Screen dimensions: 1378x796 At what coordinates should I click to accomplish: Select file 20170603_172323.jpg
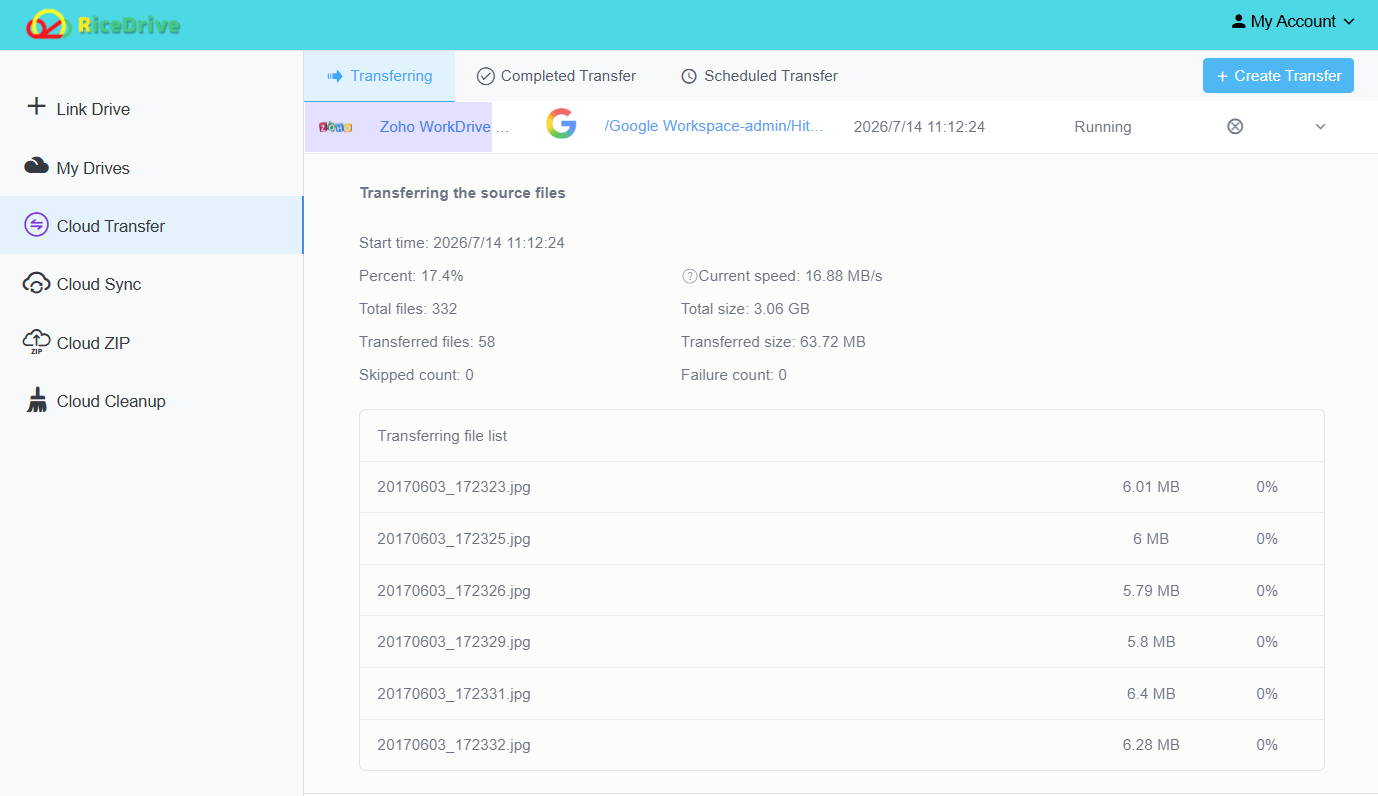point(454,487)
